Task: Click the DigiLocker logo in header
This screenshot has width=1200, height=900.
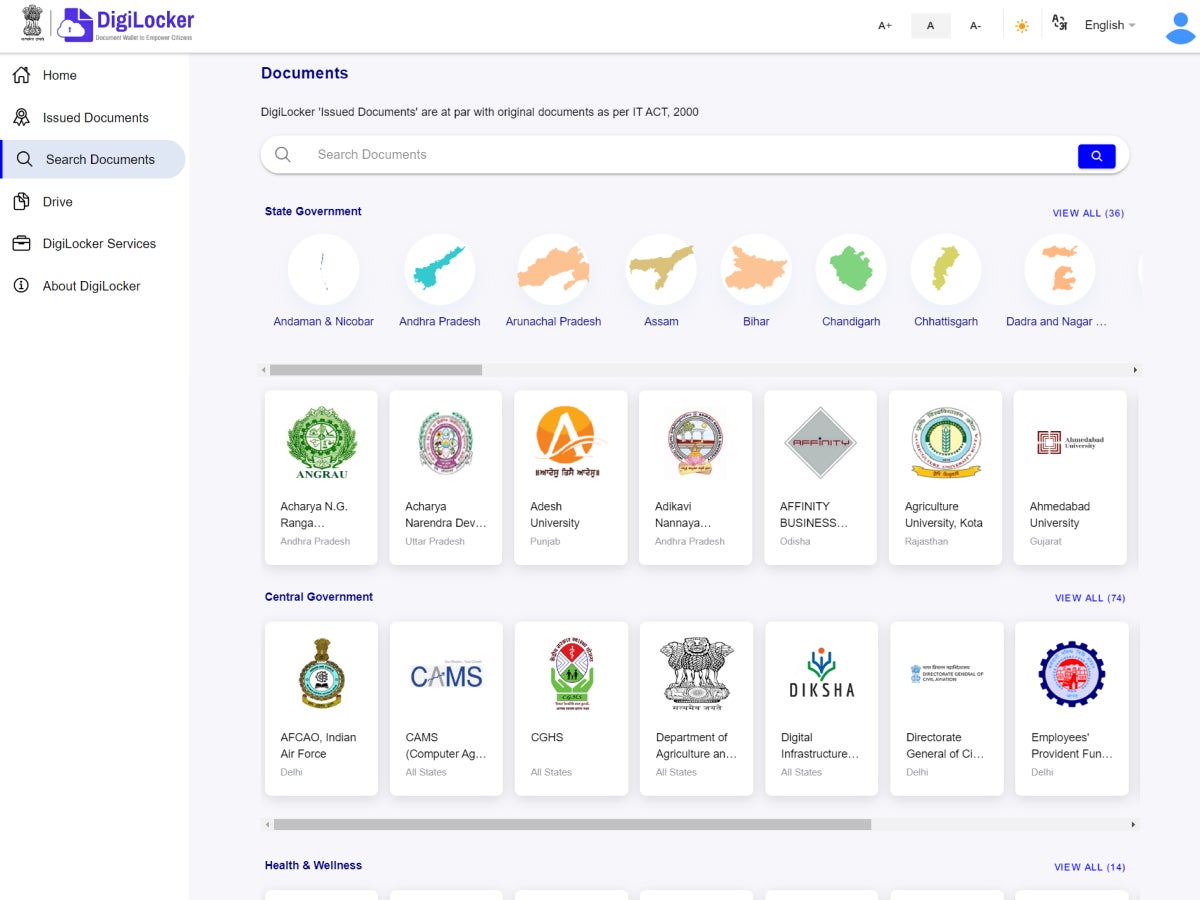Action: pyautogui.click(x=126, y=25)
